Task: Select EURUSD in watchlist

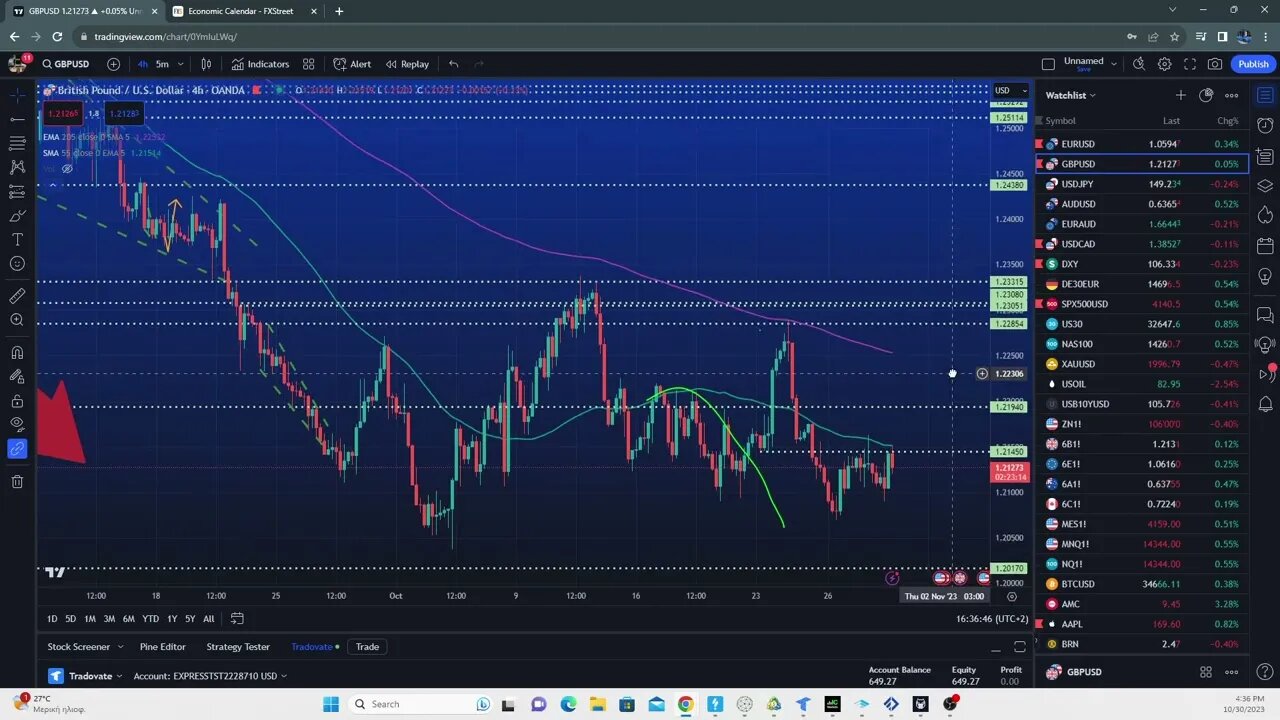Action: (1141, 144)
